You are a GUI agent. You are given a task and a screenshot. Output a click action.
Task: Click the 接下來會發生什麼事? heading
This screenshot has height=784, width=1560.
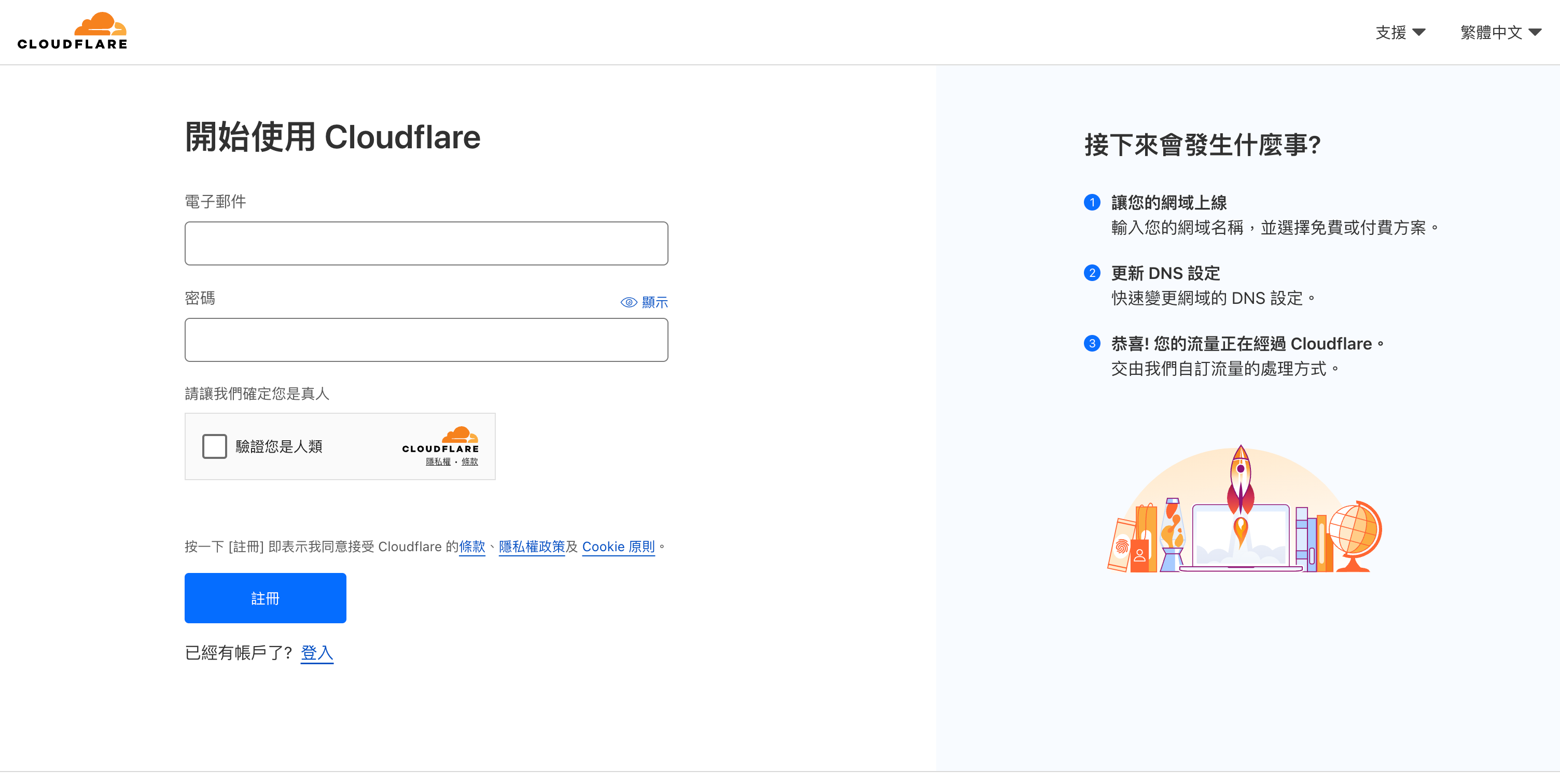(1202, 145)
